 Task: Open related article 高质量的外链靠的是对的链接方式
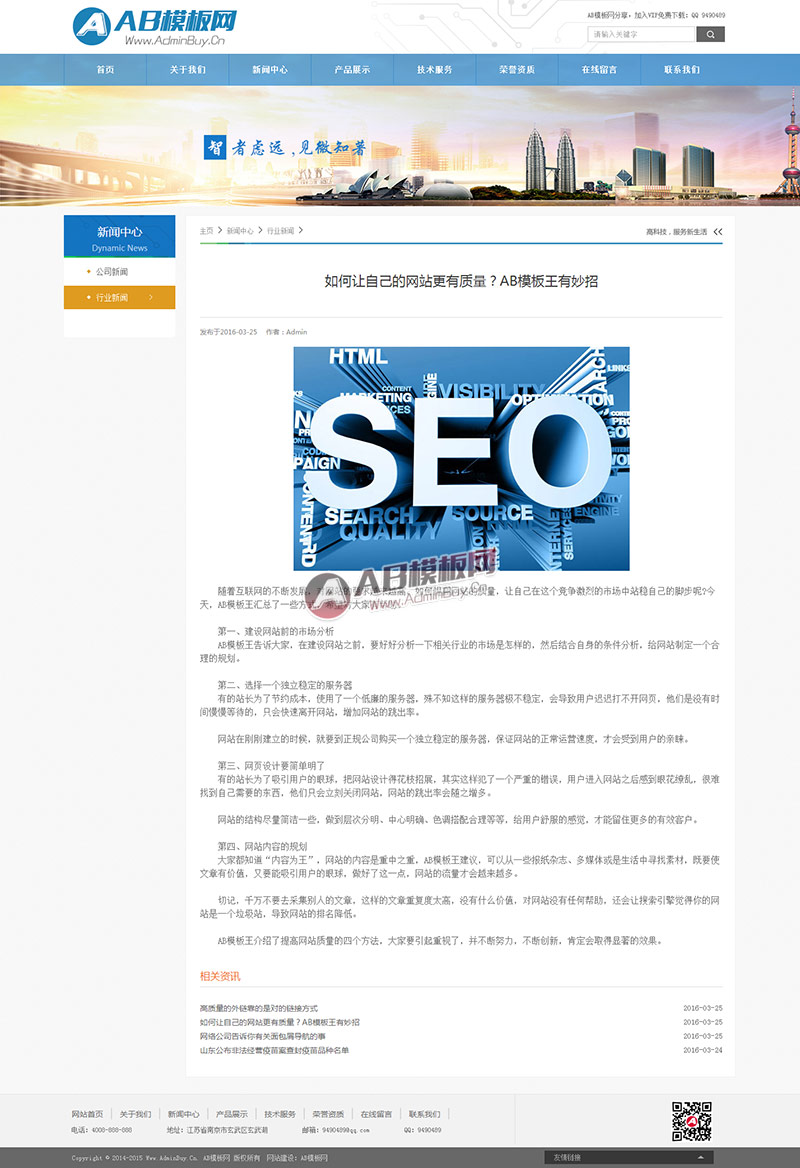point(258,1008)
